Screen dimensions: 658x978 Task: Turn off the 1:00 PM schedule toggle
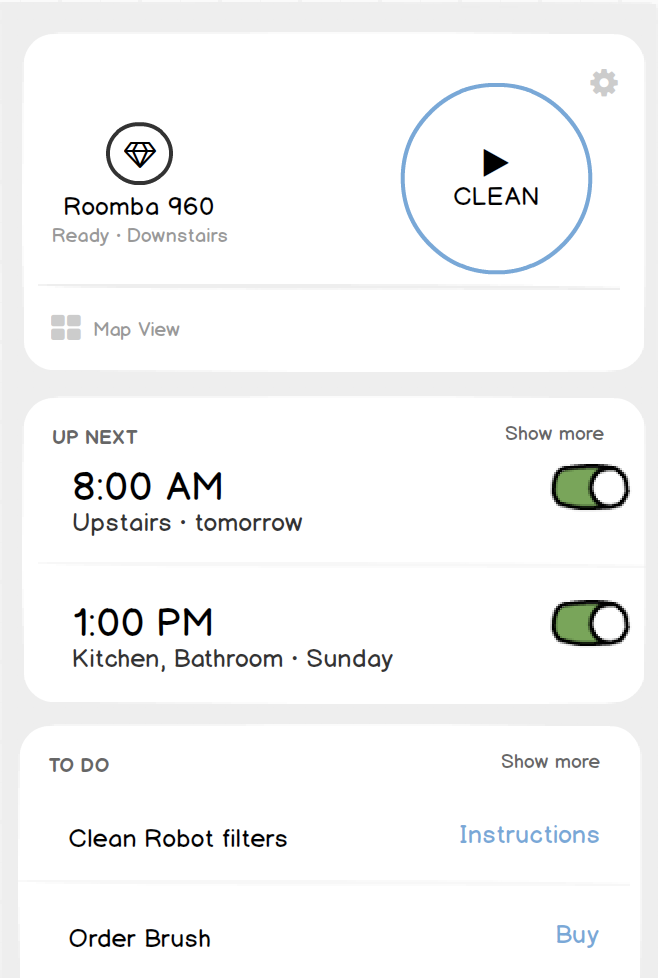click(590, 623)
